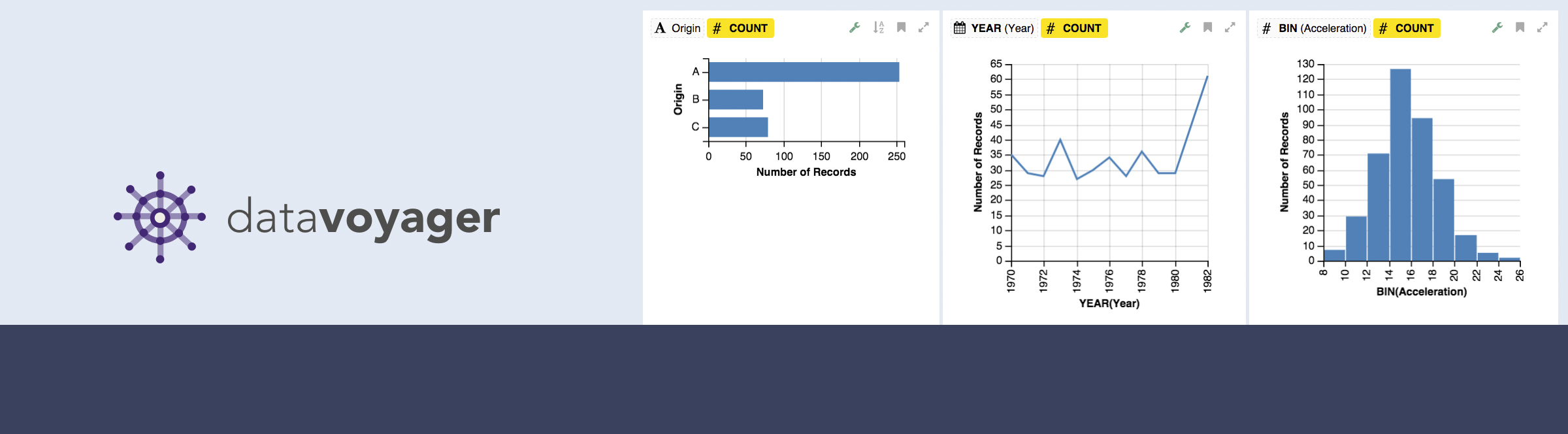Image resolution: width=1568 pixels, height=434 pixels.
Task: Click the 'YEAR(Year)' axis title
Action: point(1109,303)
